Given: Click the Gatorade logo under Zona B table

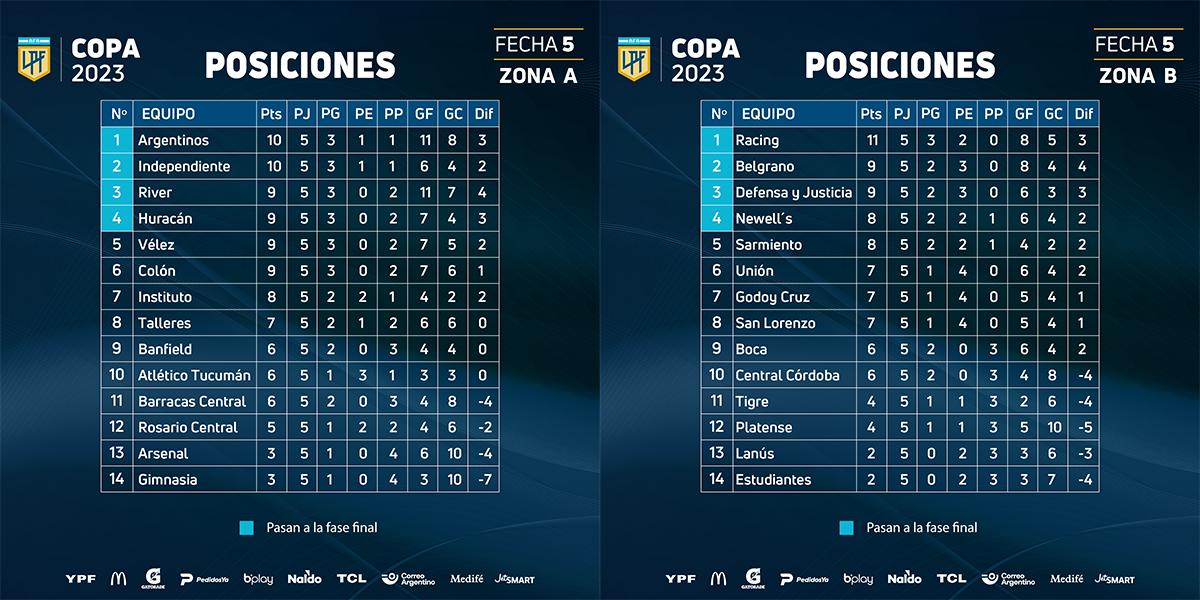Looking at the screenshot, I should tap(752, 578).
